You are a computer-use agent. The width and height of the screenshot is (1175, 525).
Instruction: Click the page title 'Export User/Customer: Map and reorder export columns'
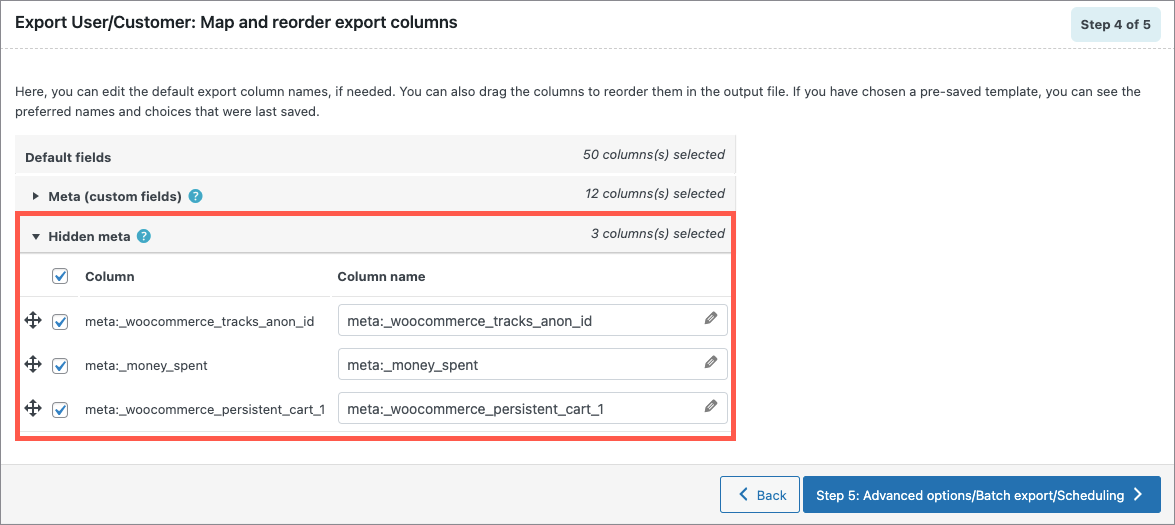point(236,23)
